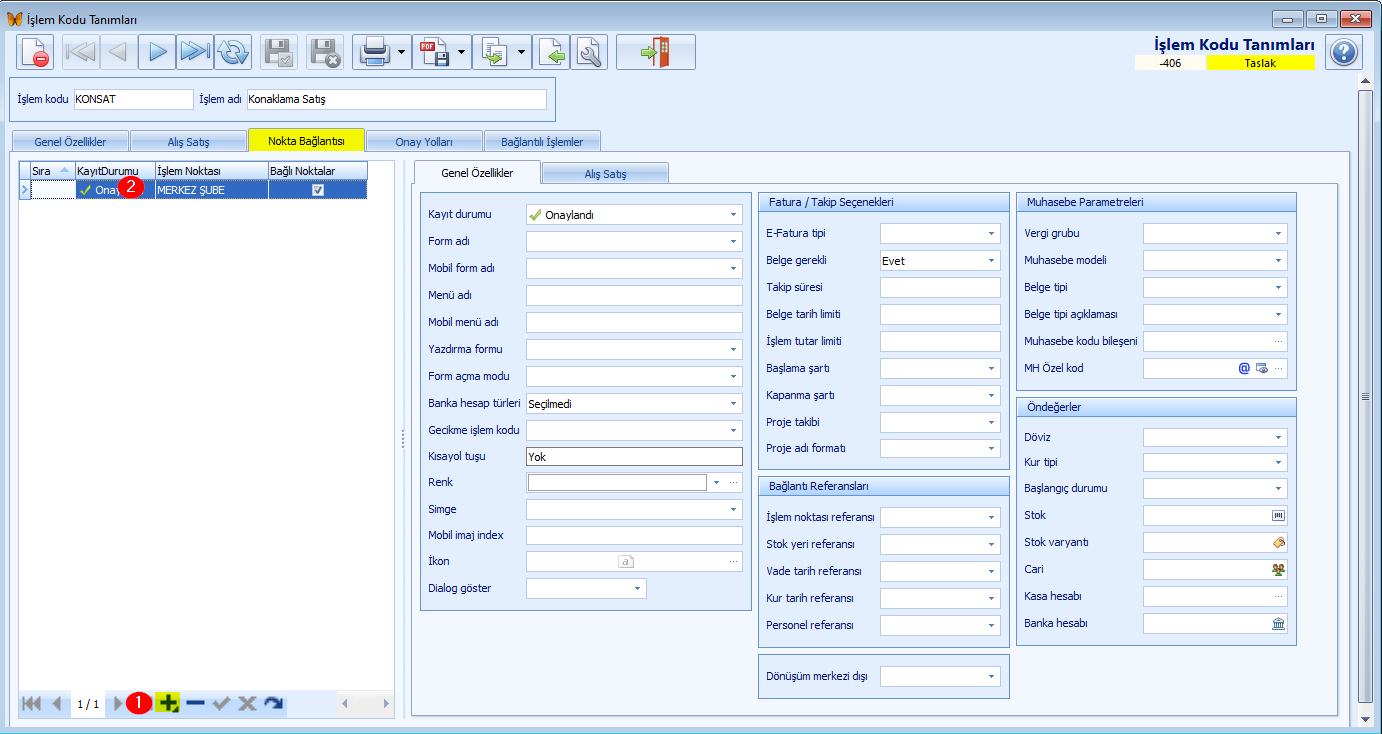Click in the Menü adı field
The width and height of the screenshot is (1382, 734).
[634, 295]
